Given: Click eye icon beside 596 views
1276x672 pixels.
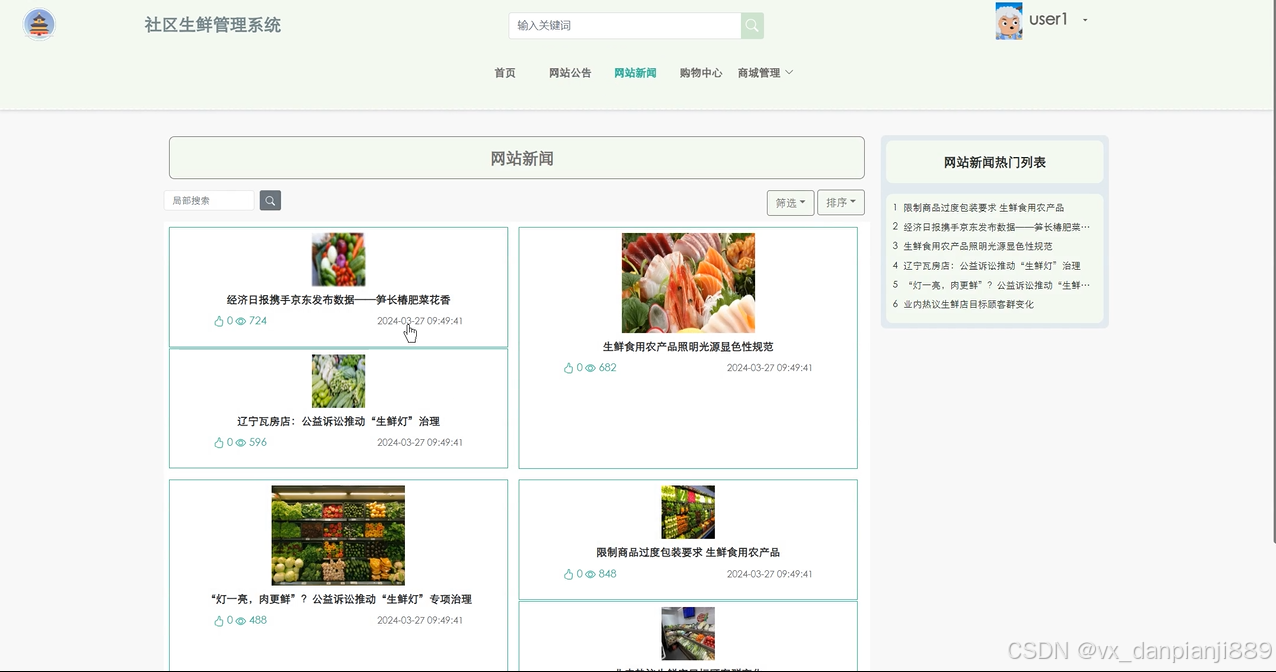Looking at the screenshot, I should pyautogui.click(x=240, y=442).
